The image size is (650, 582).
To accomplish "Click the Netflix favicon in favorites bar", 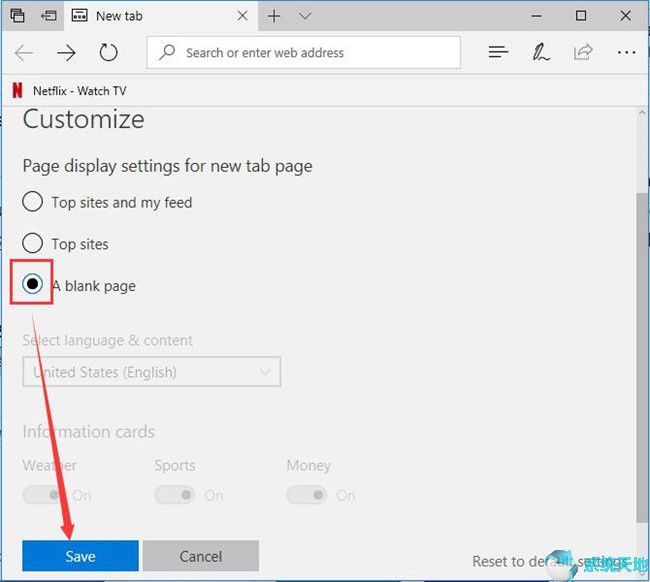I will [17, 91].
